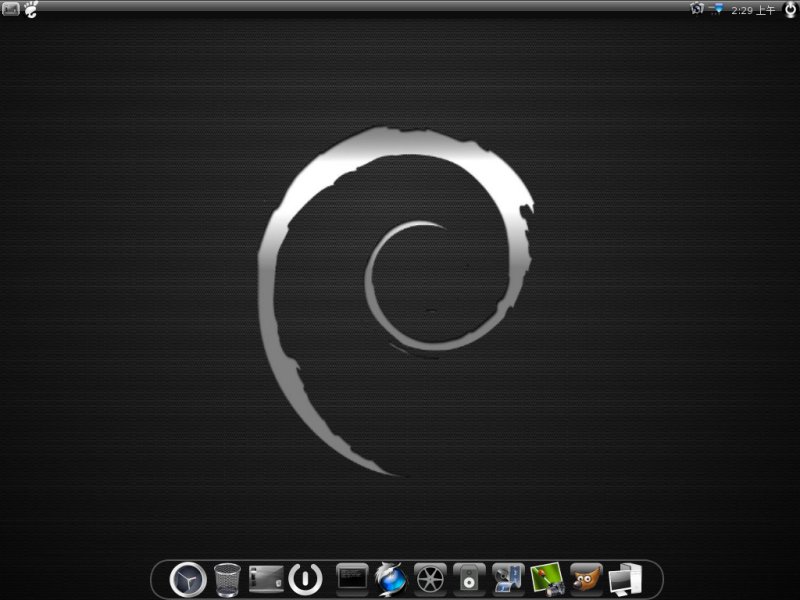
Task: Open the speaker music player icon
Action: click(469, 580)
